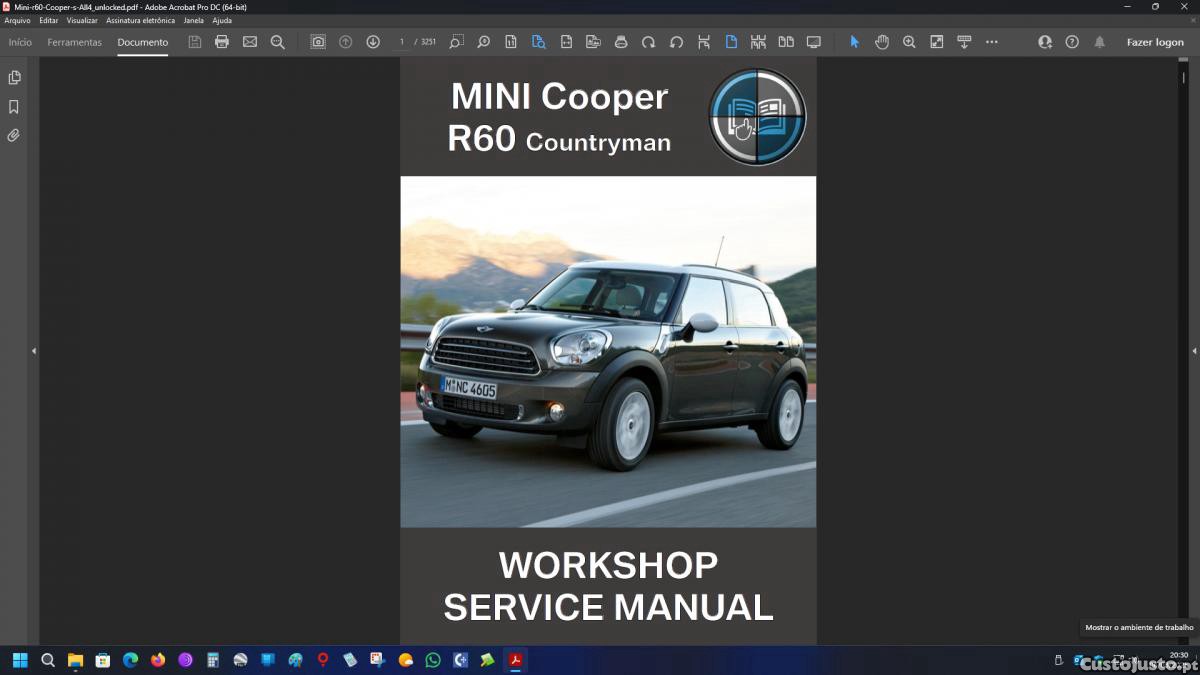Click the page number input field
1200x675 pixels.
(402, 42)
